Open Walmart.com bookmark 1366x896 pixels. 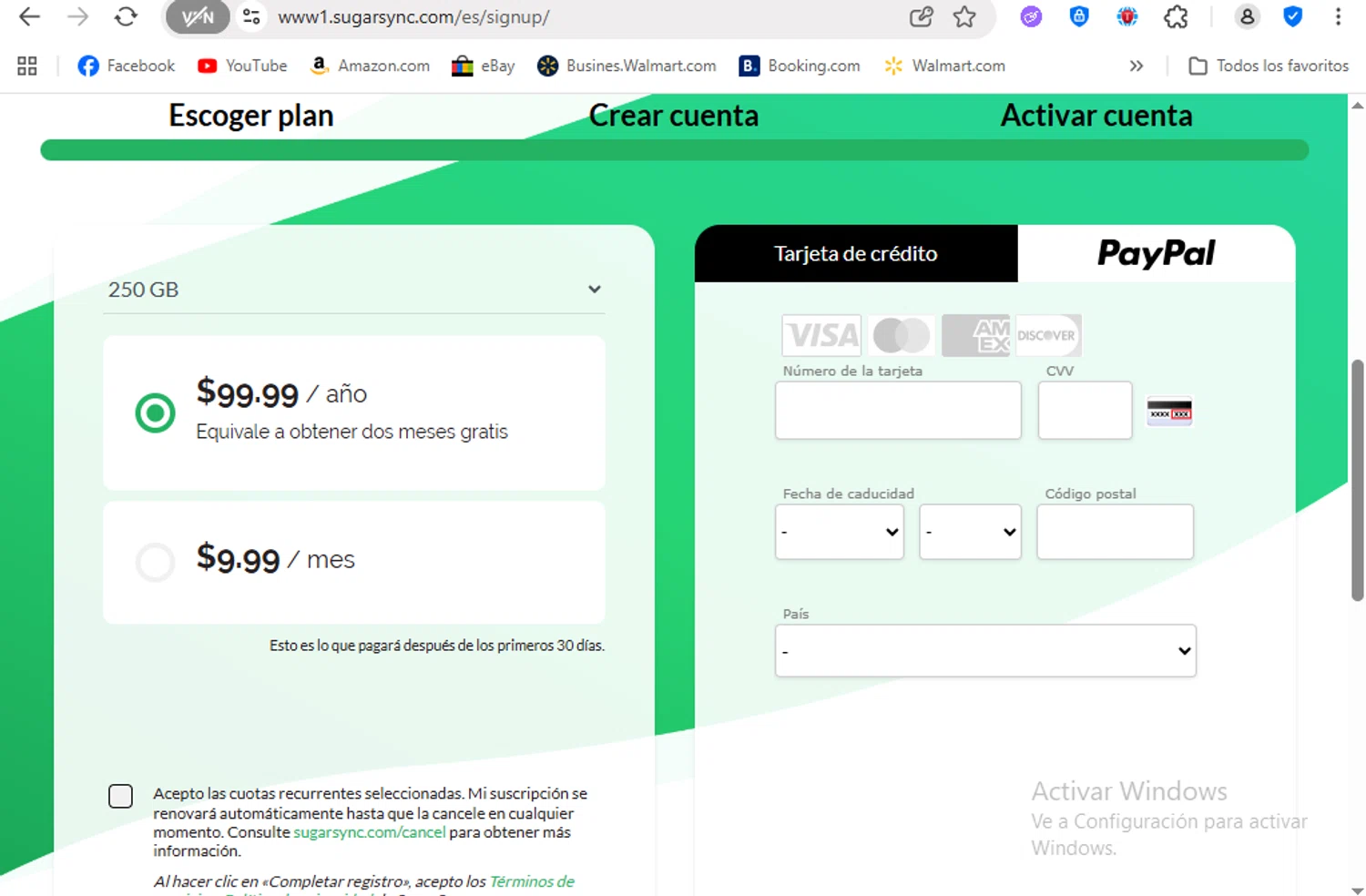coord(944,66)
